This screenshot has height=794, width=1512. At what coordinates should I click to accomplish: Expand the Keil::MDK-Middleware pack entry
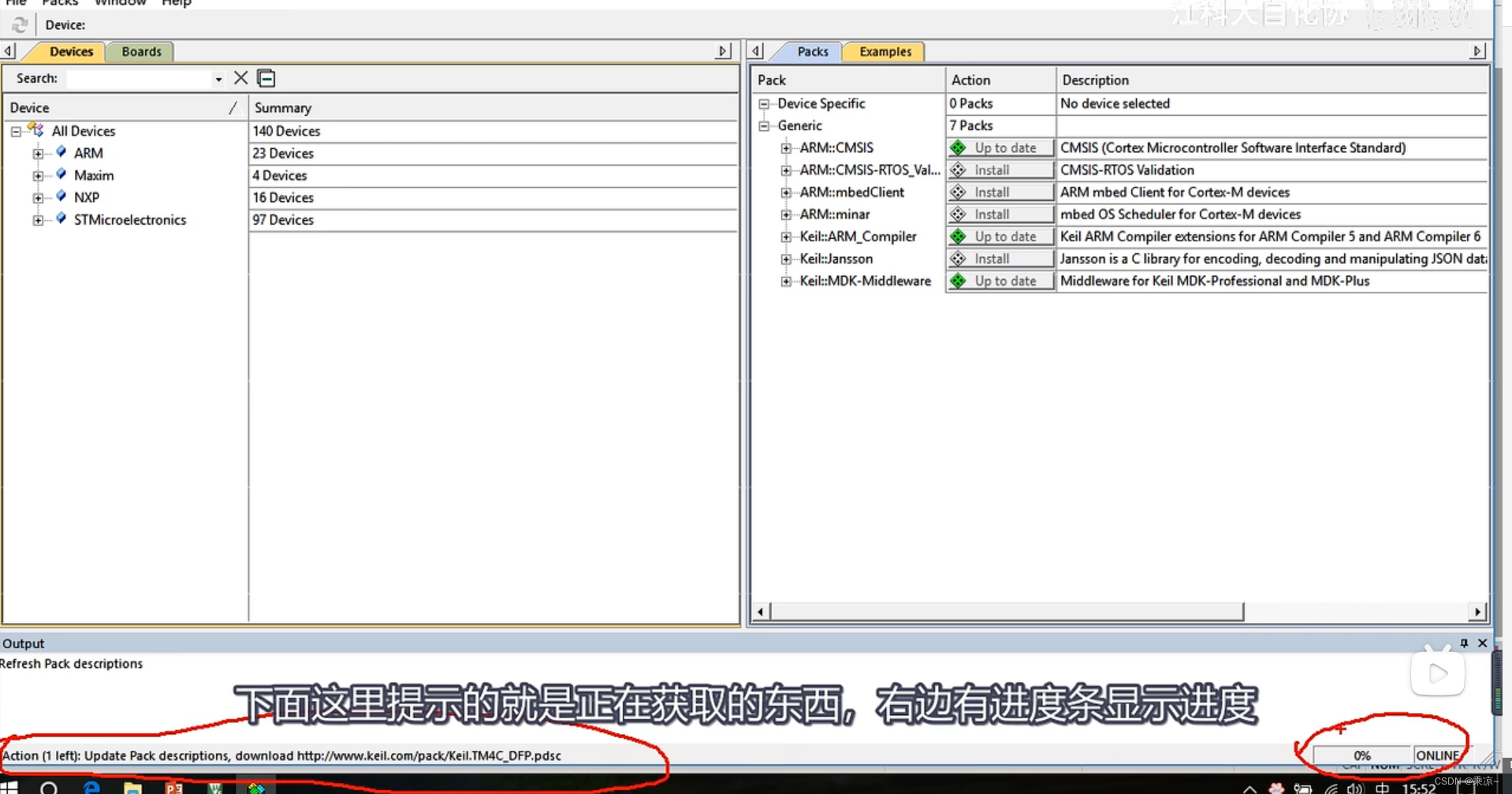[x=786, y=281]
